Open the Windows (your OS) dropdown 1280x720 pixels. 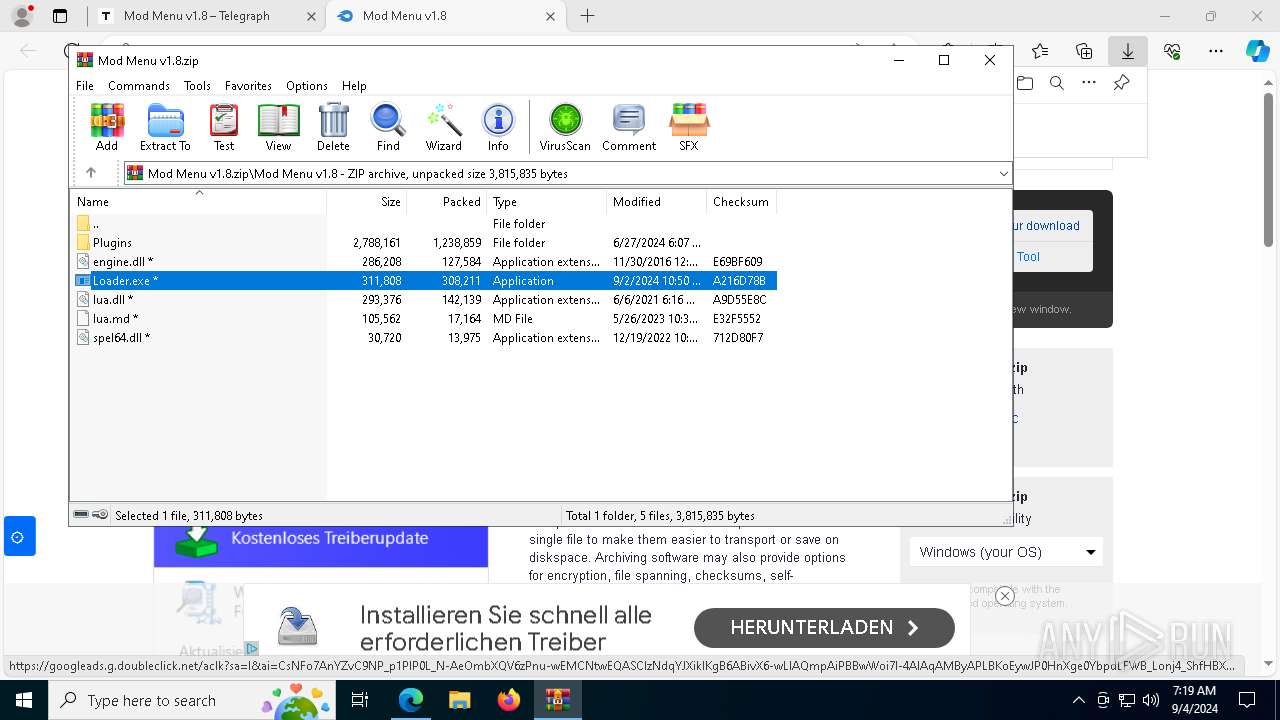1007,552
